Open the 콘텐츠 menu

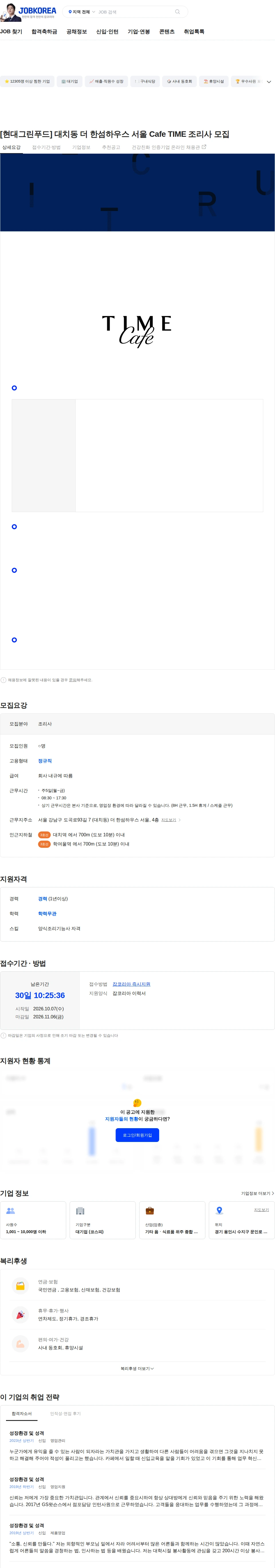click(167, 32)
